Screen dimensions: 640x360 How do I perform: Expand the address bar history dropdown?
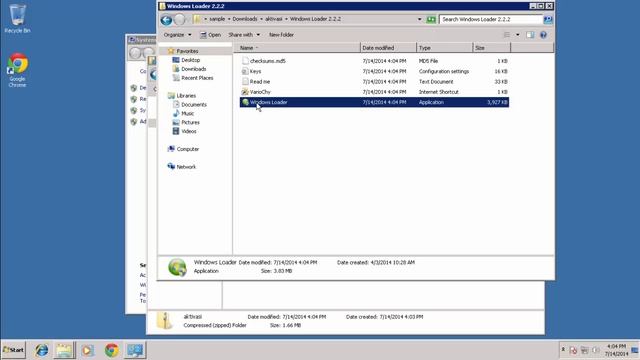click(x=419, y=19)
